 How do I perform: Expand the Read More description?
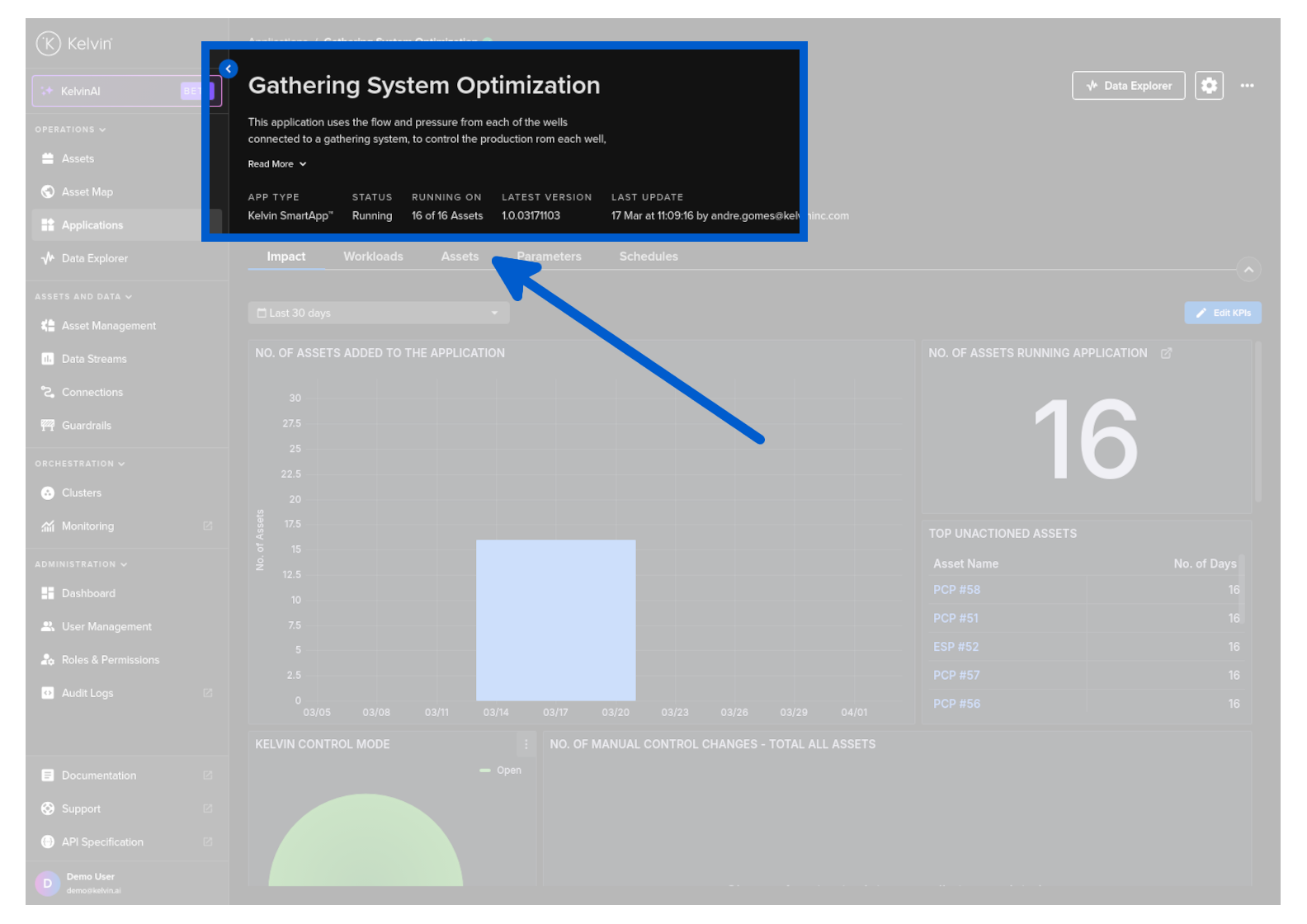(276, 164)
